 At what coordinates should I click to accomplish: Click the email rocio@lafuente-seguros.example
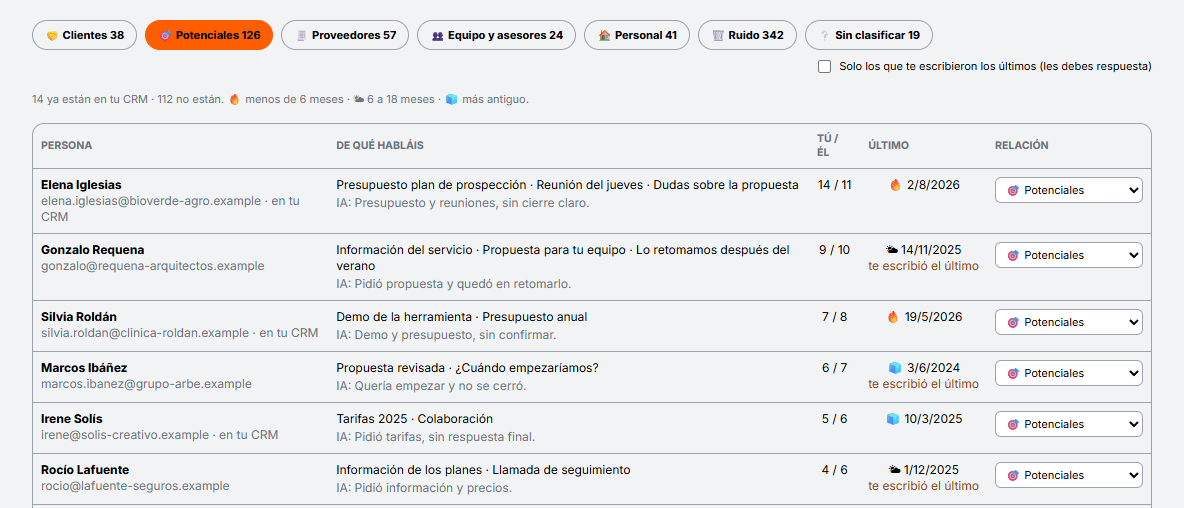[135, 487]
